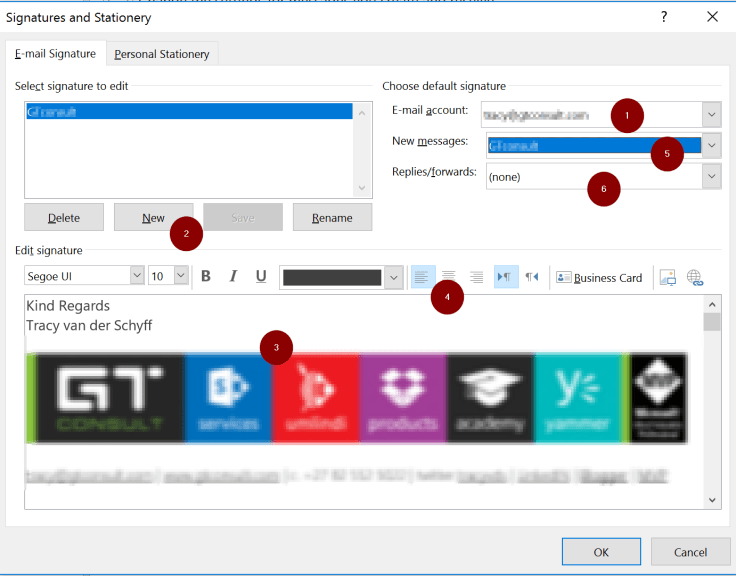The width and height of the screenshot is (736, 576).
Task: Switch to the Personal Stationery tab
Action: tap(162, 54)
